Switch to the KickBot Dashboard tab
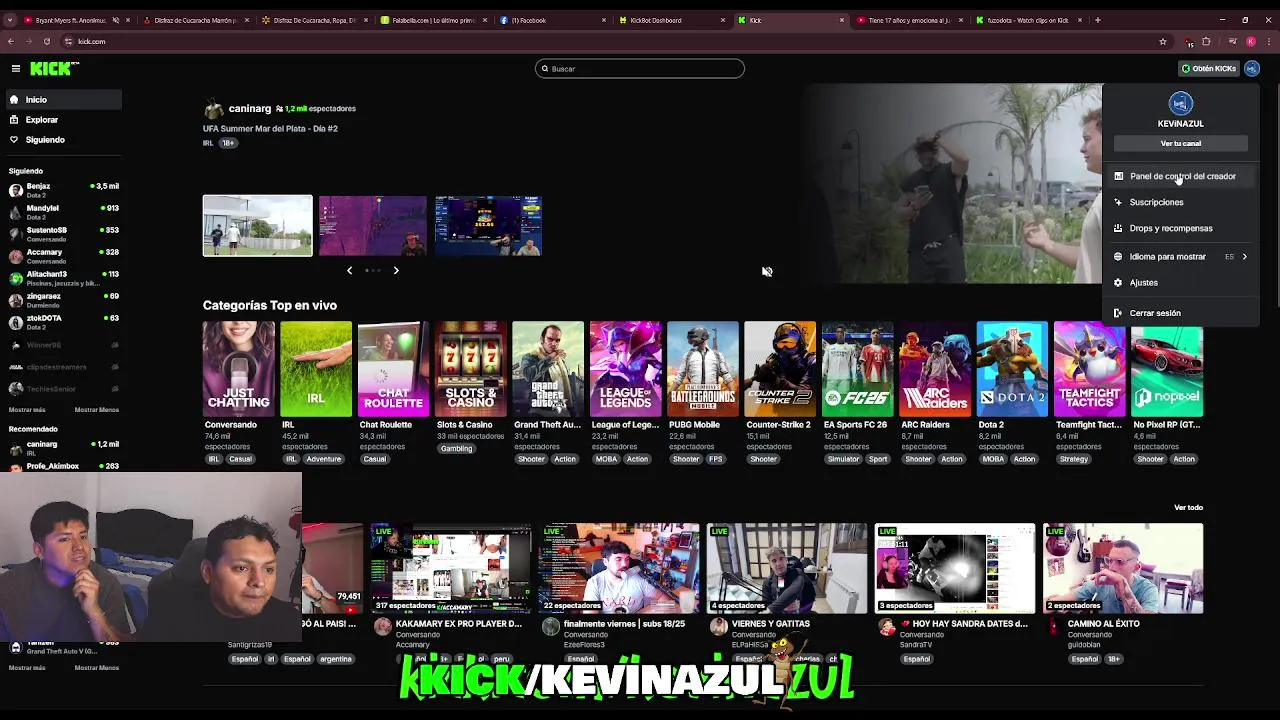Viewport: 1280px width, 720px height. [x=670, y=20]
